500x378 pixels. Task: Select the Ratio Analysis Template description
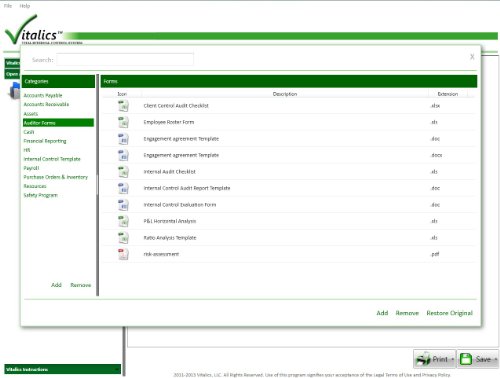coord(170,238)
